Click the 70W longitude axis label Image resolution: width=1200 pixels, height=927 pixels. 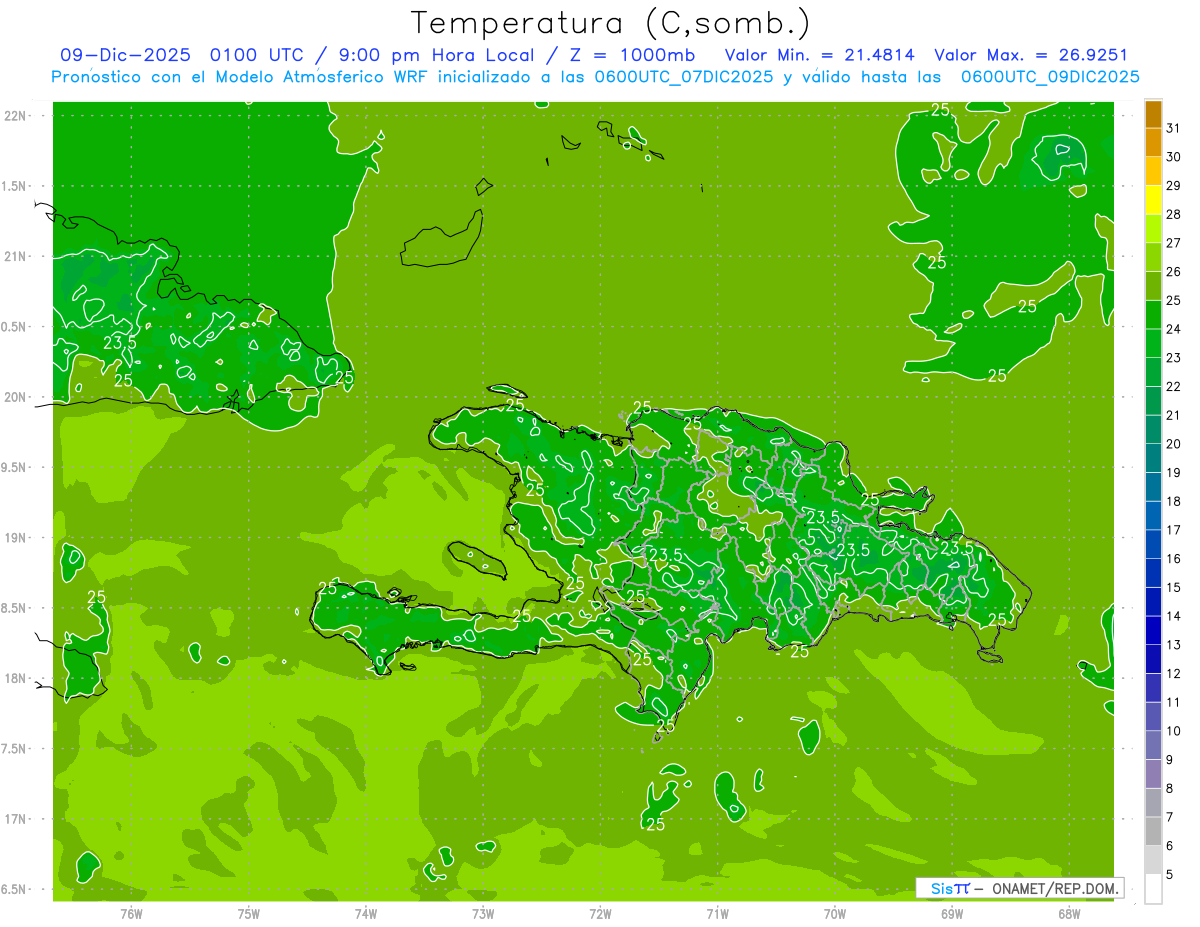point(835,914)
